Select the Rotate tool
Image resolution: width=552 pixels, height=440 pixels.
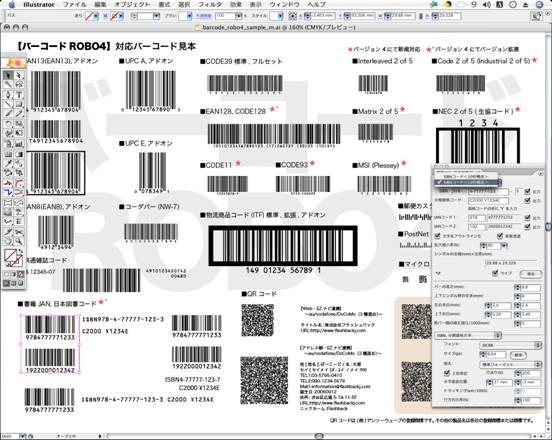(x=8, y=124)
